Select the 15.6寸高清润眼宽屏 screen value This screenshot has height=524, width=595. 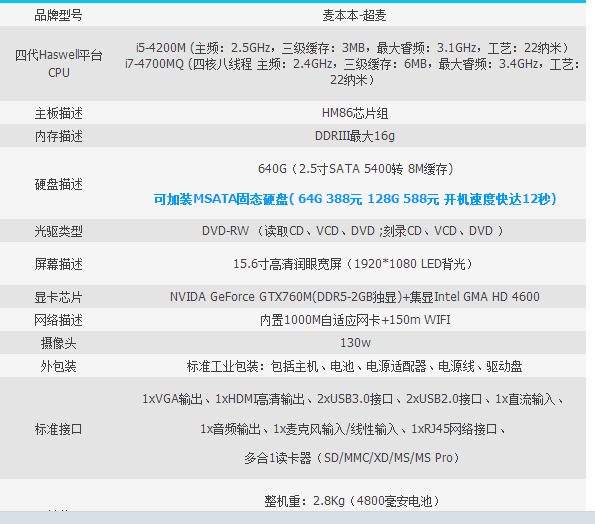353,264
